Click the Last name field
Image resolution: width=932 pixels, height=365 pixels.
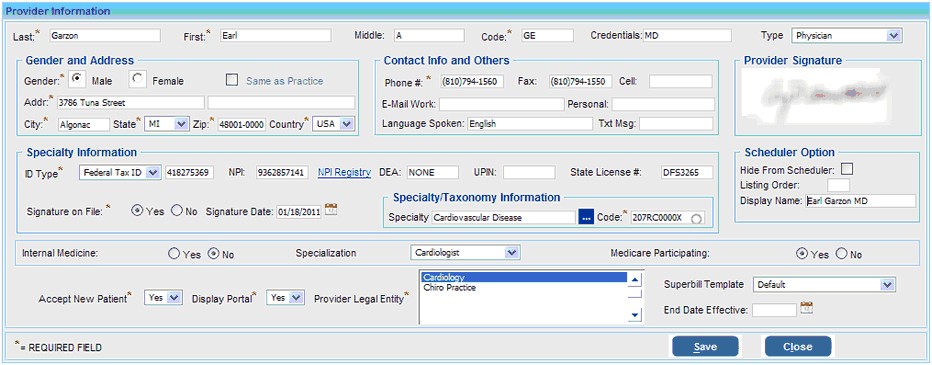click(105, 36)
